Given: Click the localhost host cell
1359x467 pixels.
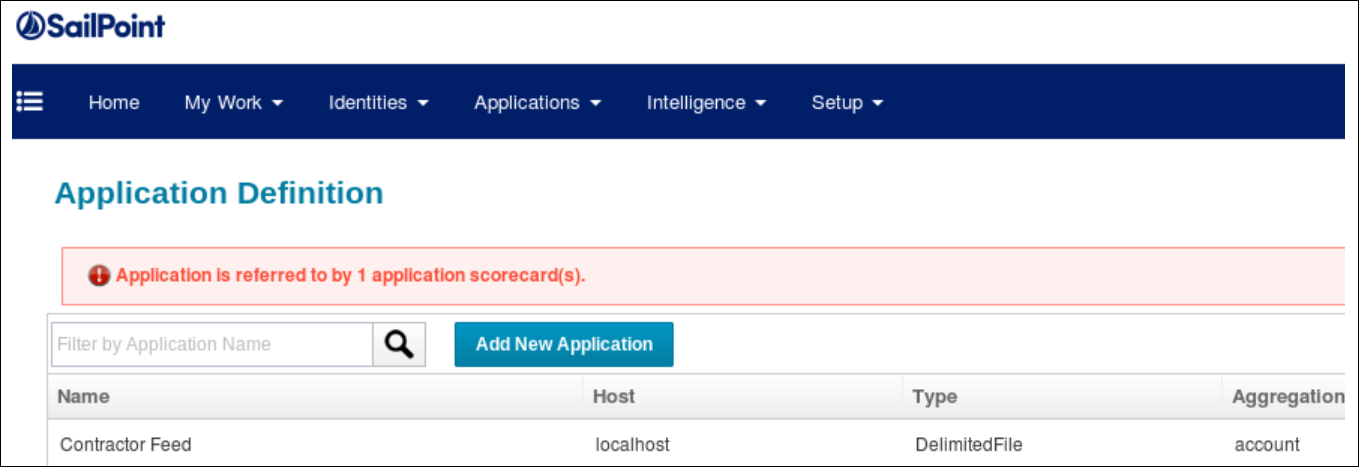Looking at the screenshot, I should (x=632, y=444).
